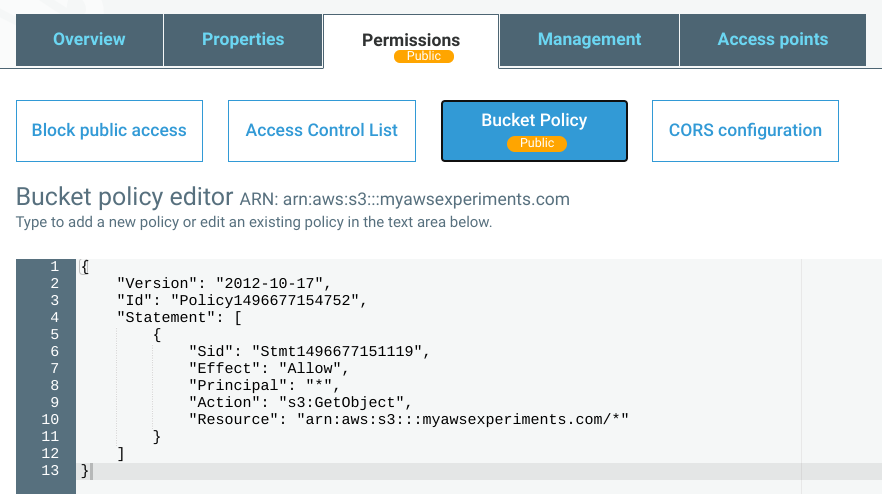Go to the Management tab
The image size is (882, 494).
pyautogui.click(x=589, y=40)
